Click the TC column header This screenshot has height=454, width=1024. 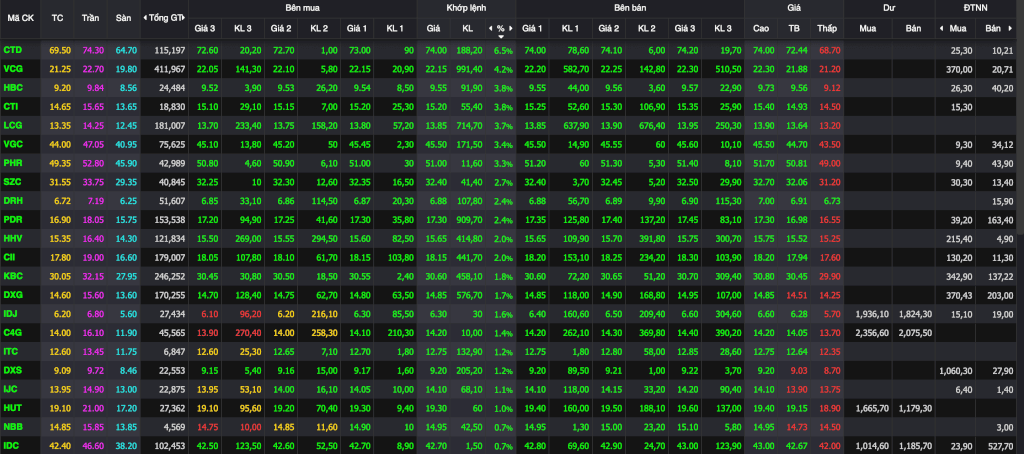coord(57,18)
